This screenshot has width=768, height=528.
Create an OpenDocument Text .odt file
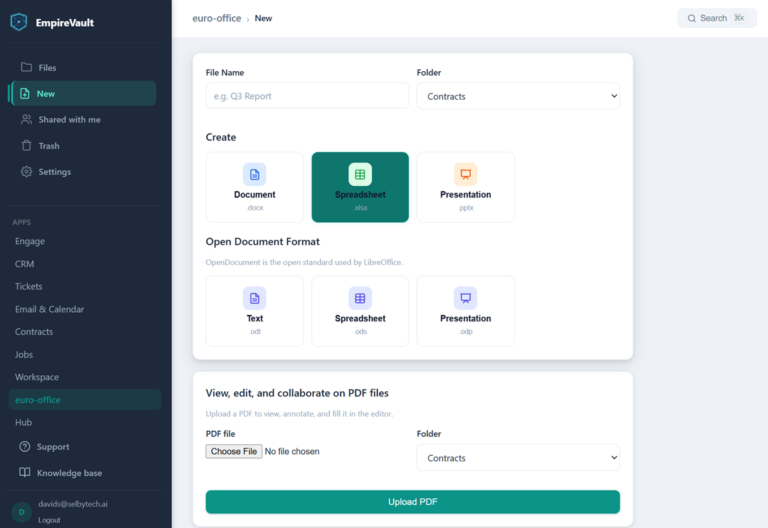coord(255,311)
